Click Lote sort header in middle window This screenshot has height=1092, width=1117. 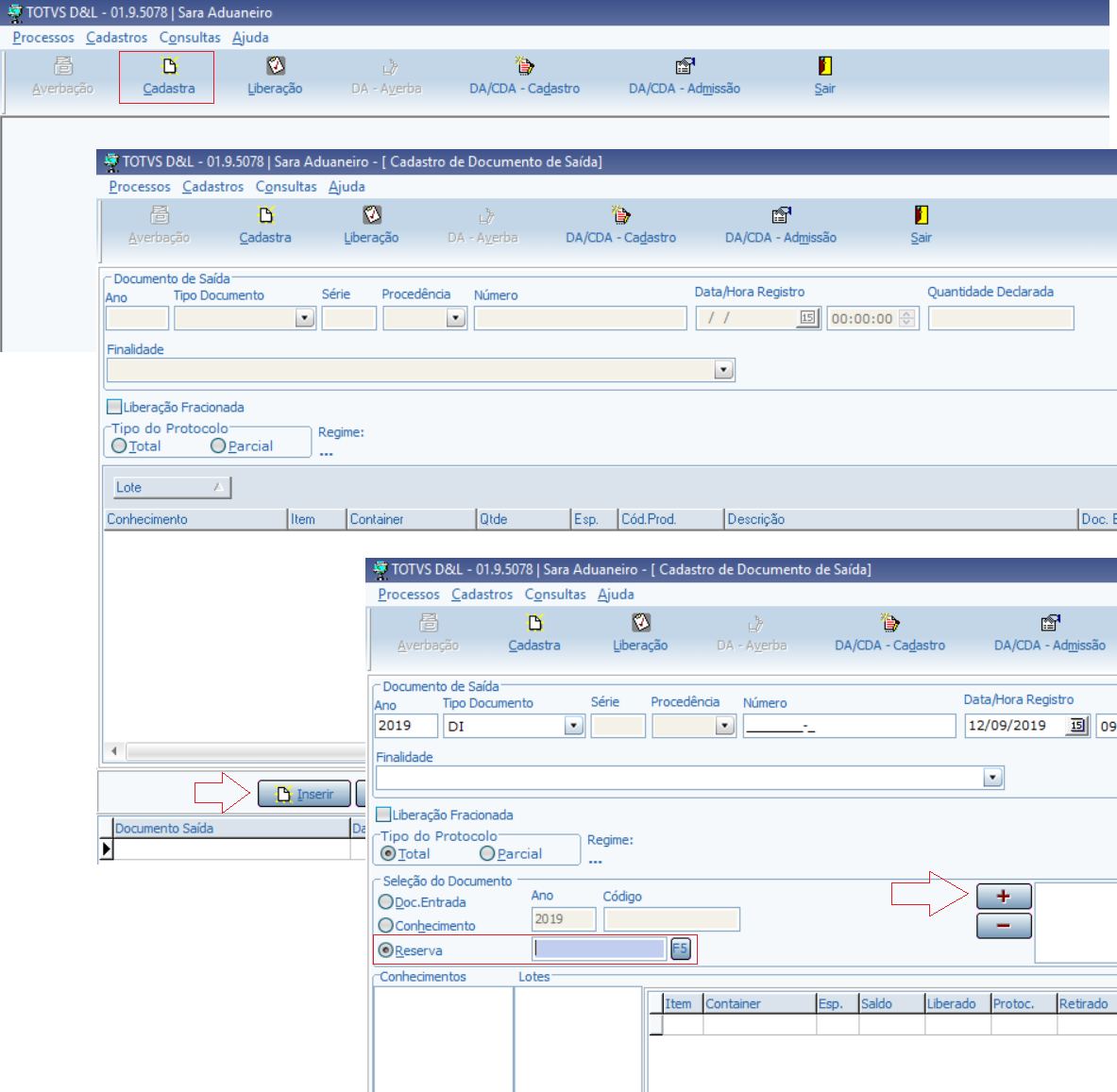pos(172,487)
